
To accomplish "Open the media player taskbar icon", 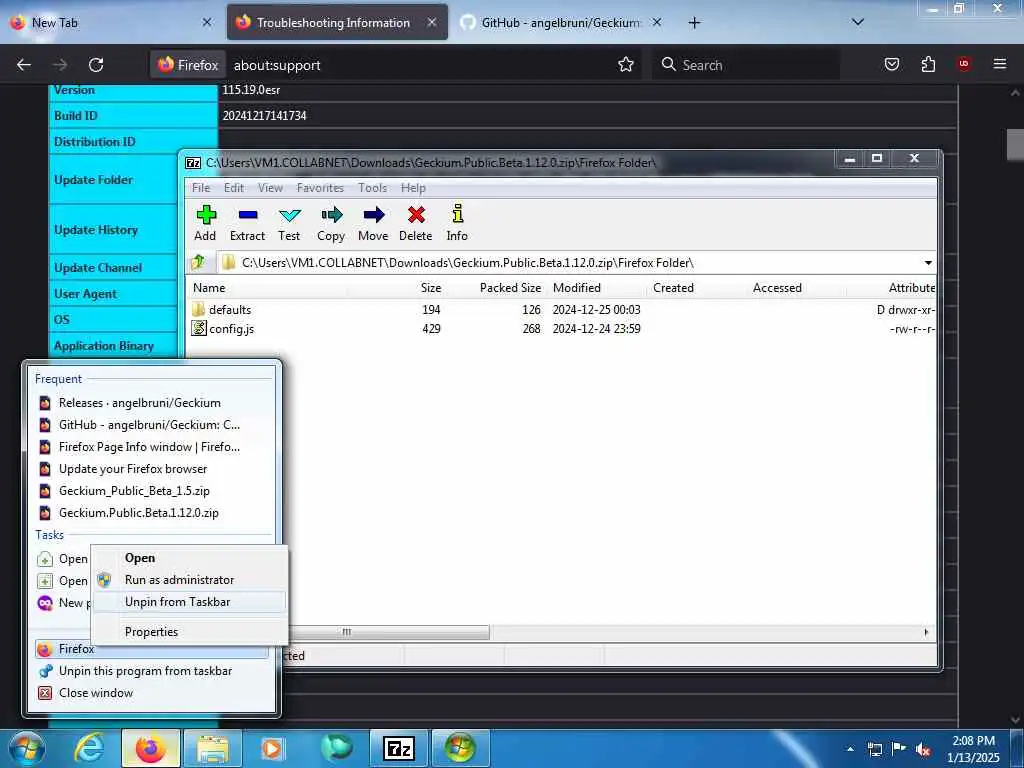I will pos(272,748).
